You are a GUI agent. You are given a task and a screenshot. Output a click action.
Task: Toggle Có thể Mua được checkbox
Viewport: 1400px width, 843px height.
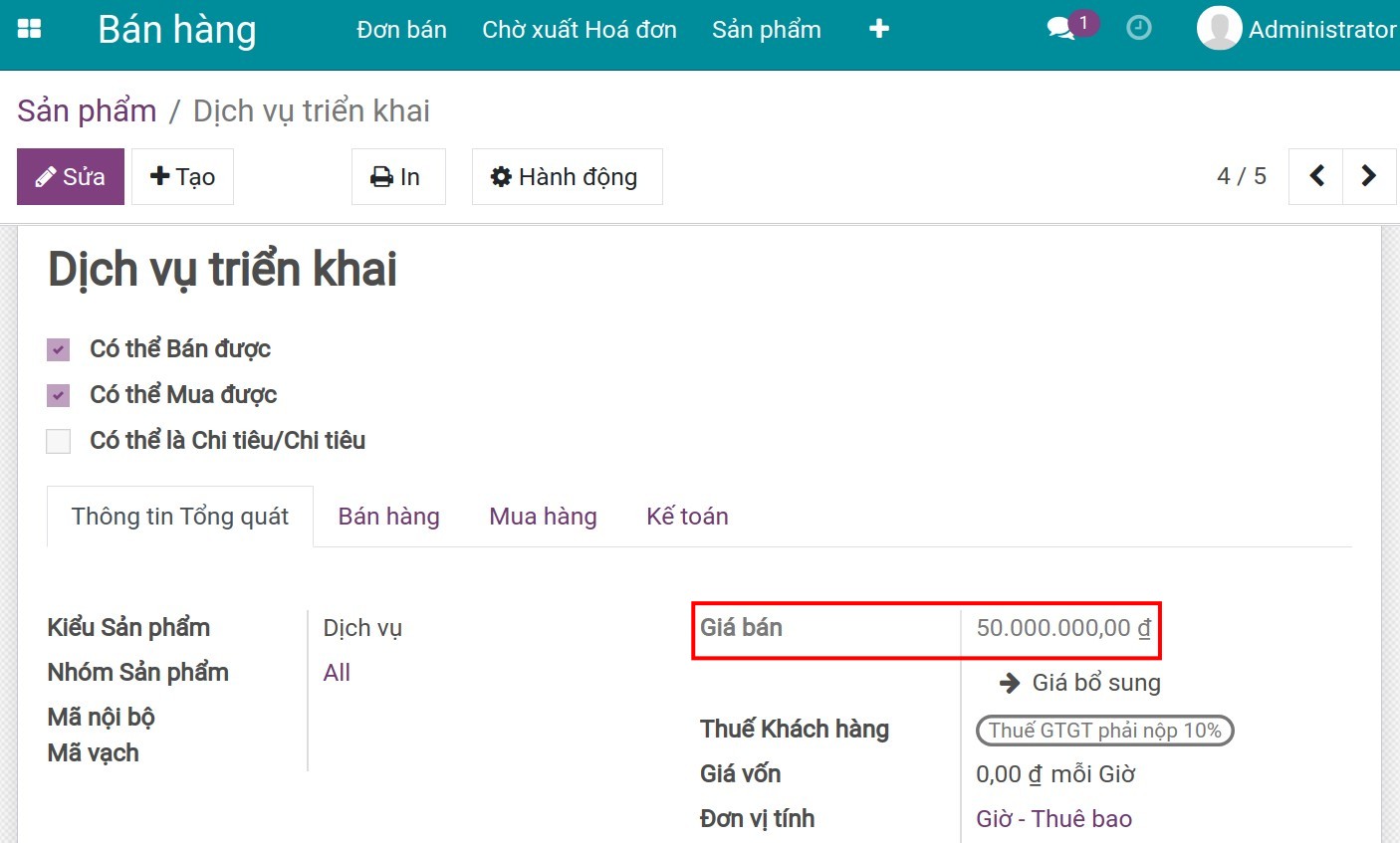[x=59, y=395]
